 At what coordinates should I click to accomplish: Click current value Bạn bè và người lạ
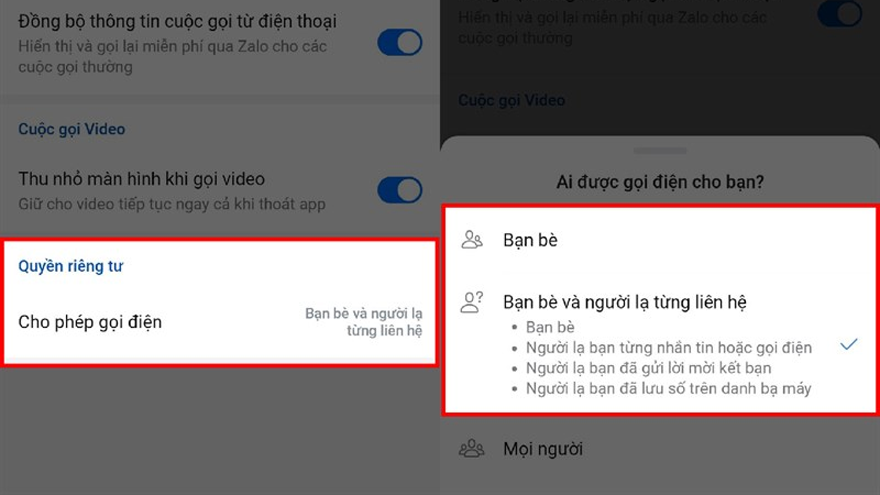pyautogui.click(x=364, y=322)
